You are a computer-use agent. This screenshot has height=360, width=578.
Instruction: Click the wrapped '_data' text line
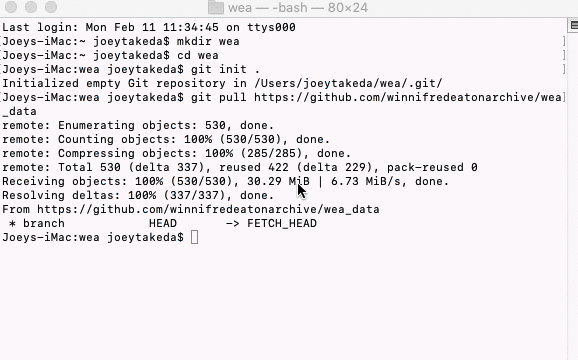19,111
